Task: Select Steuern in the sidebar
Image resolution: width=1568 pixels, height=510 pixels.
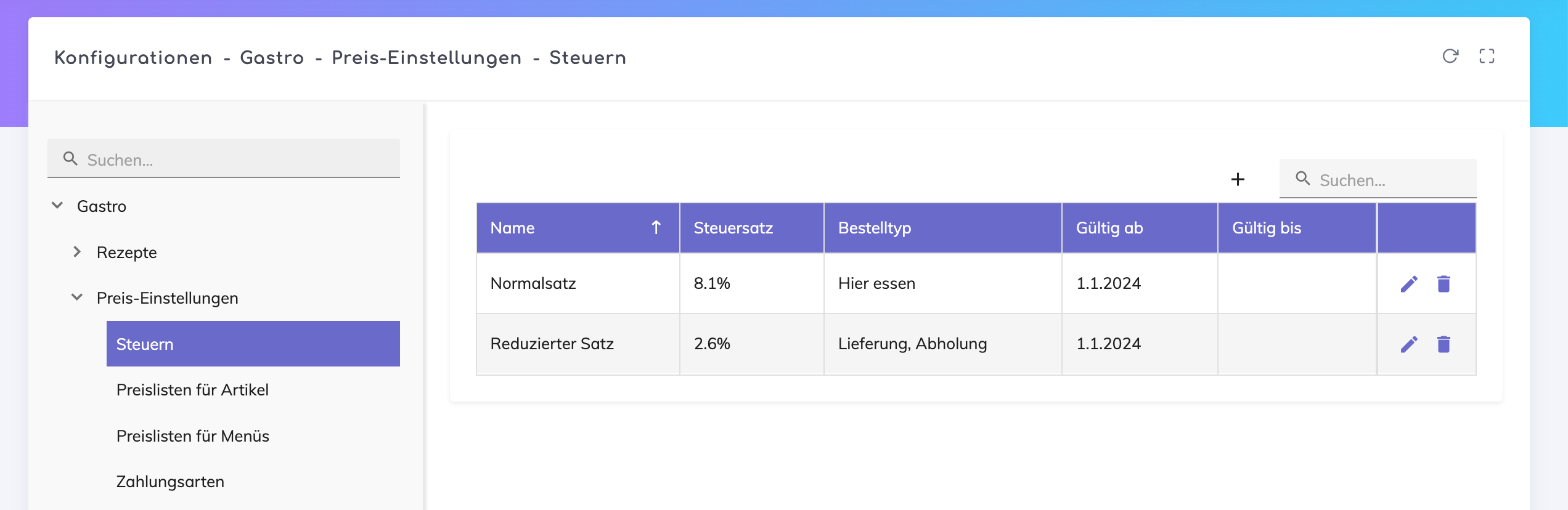Action: [x=253, y=344]
